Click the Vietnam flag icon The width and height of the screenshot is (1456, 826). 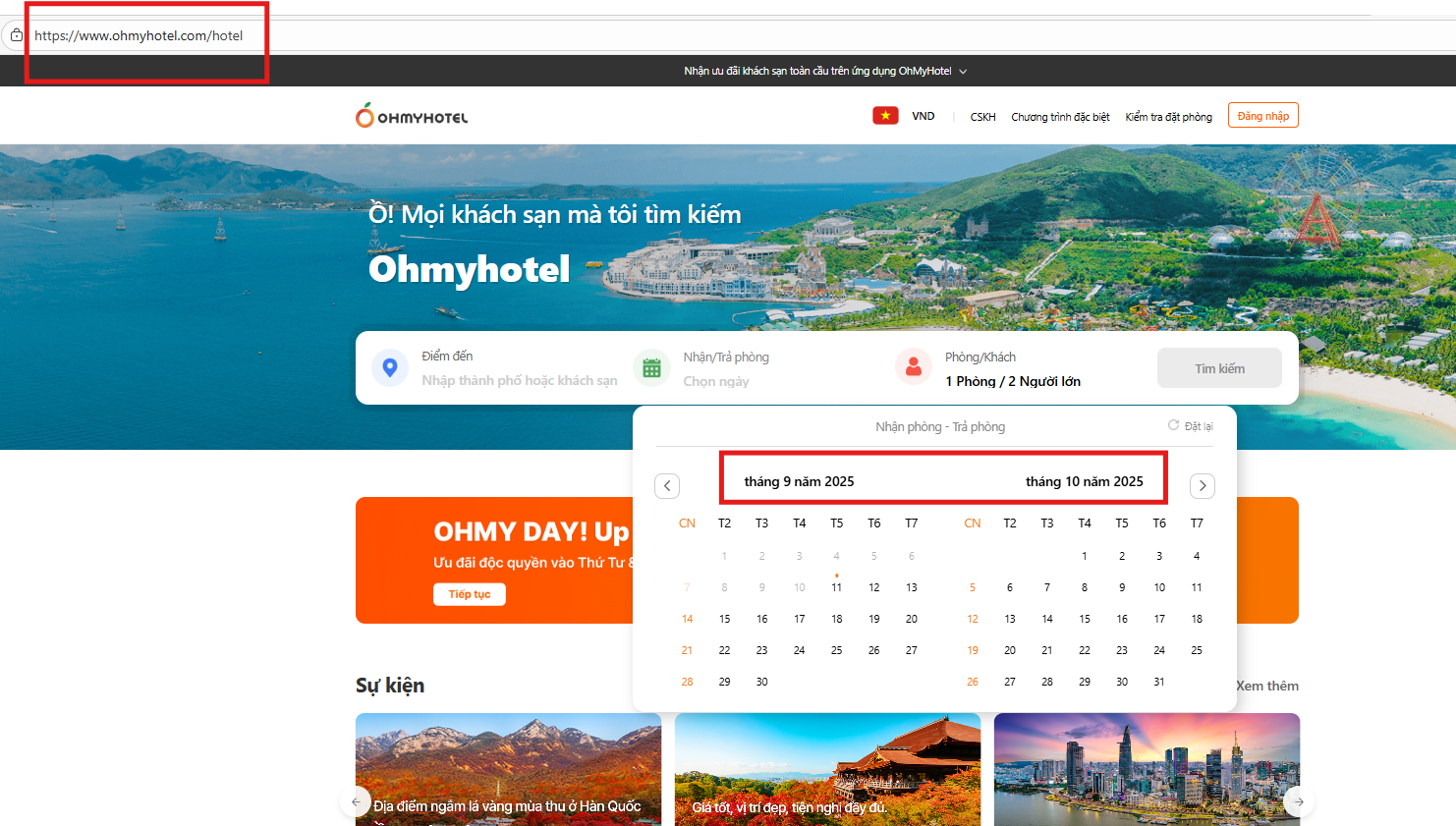click(885, 116)
